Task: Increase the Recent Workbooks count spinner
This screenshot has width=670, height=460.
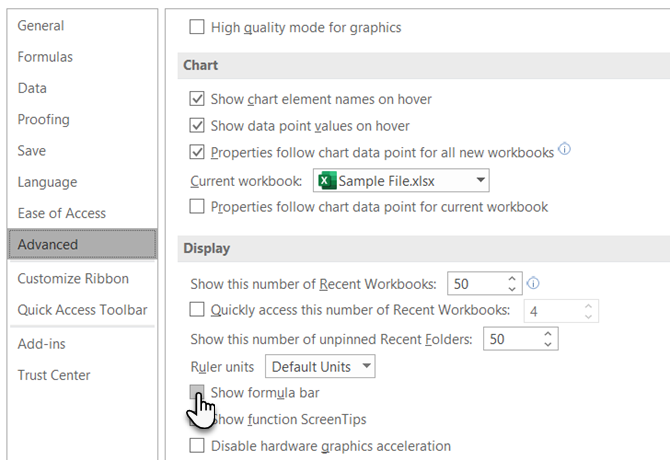Action: 513,277
